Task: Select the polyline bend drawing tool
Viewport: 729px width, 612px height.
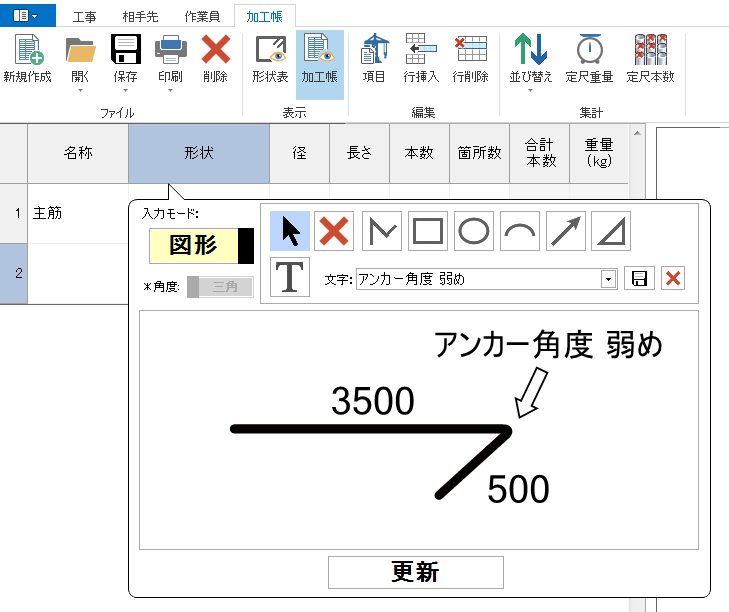Action: tap(381, 231)
